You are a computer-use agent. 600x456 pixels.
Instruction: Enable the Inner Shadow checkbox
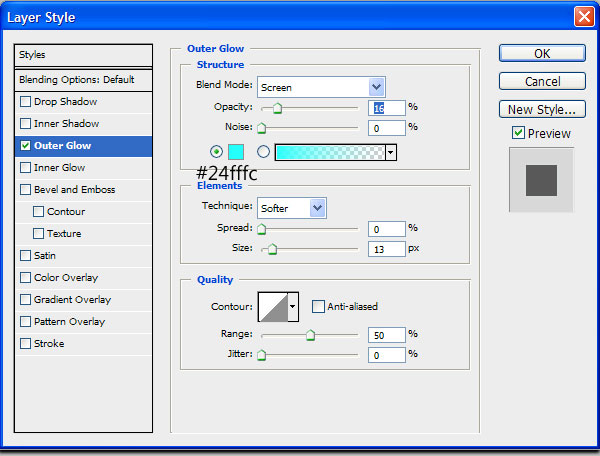26,124
